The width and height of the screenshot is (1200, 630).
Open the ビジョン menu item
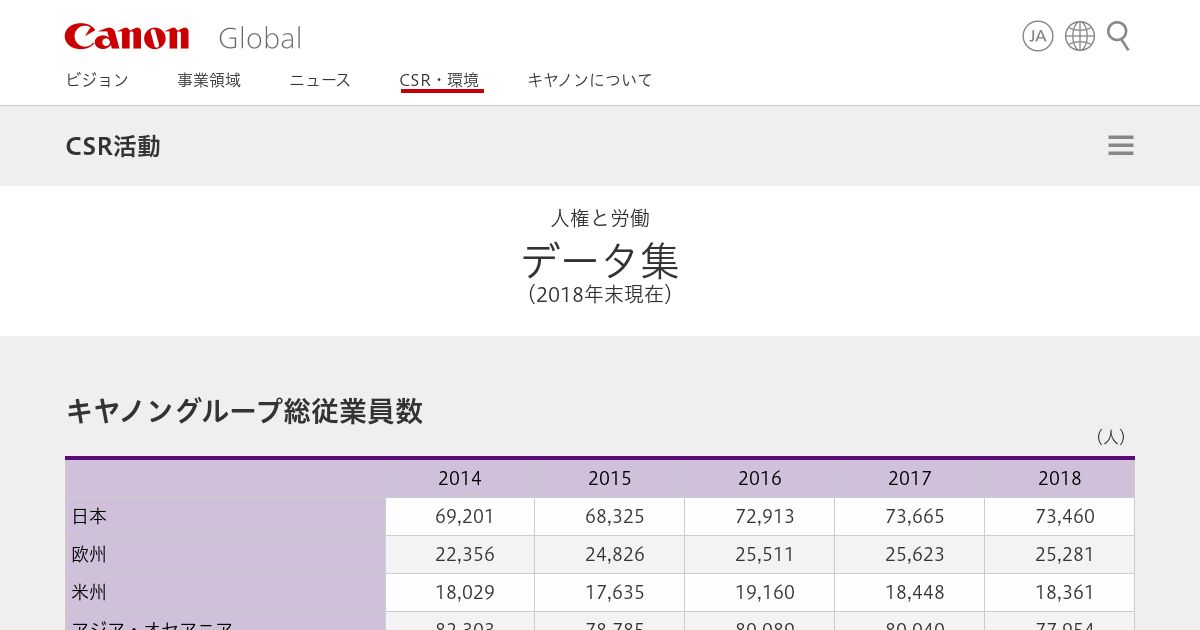97,80
